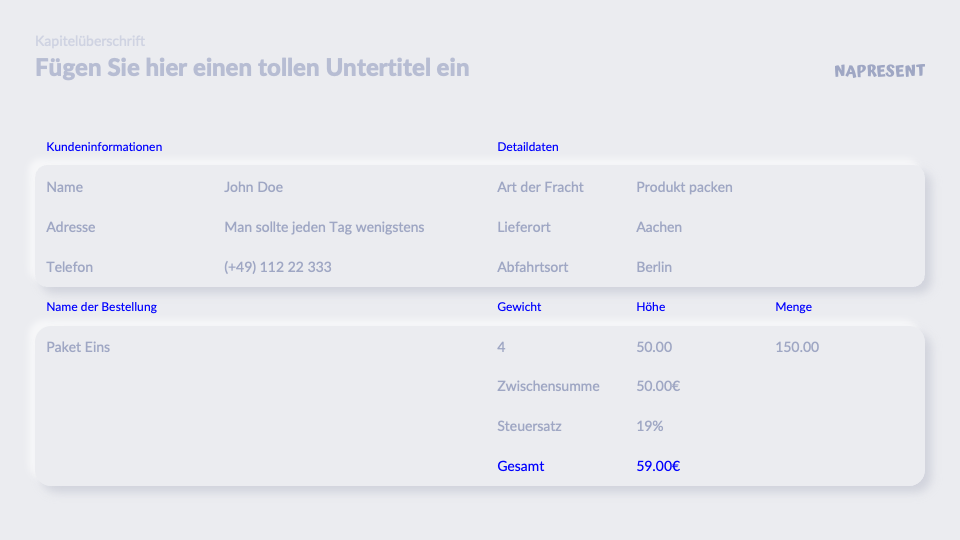The width and height of the screenshot is (960, 540).
Task: Select the Detaildaten section header
Action: [x=527, y=147]
